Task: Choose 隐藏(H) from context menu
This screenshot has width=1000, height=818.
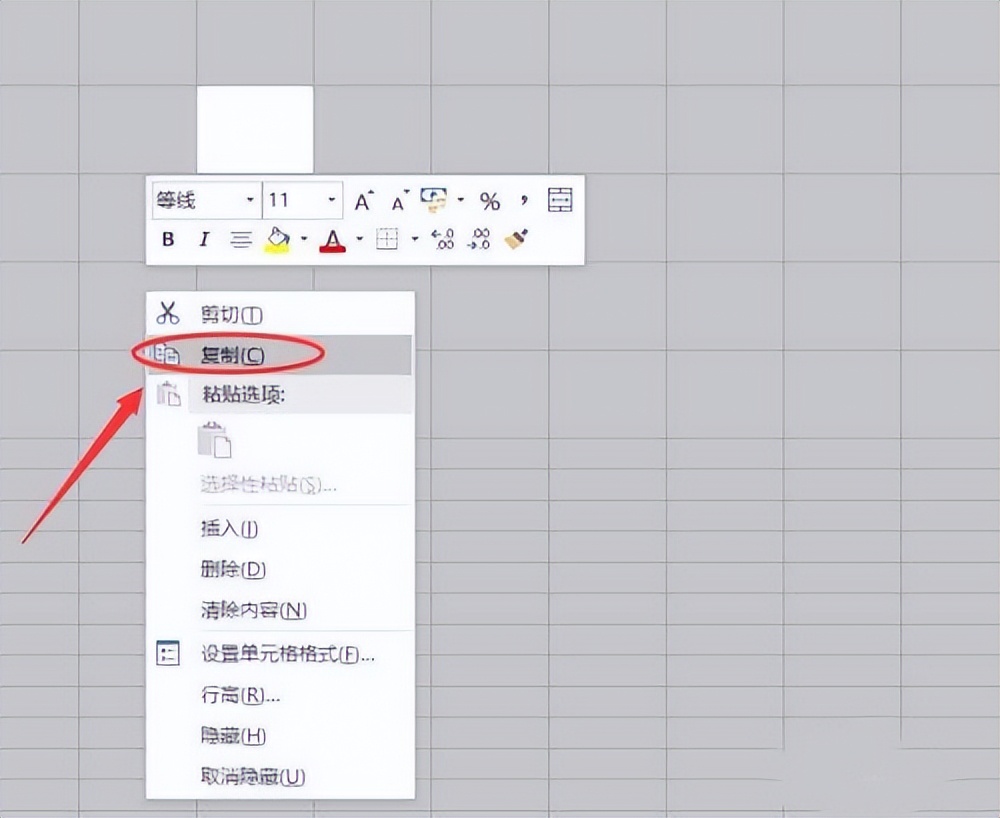Action: [x=280, y=736]
